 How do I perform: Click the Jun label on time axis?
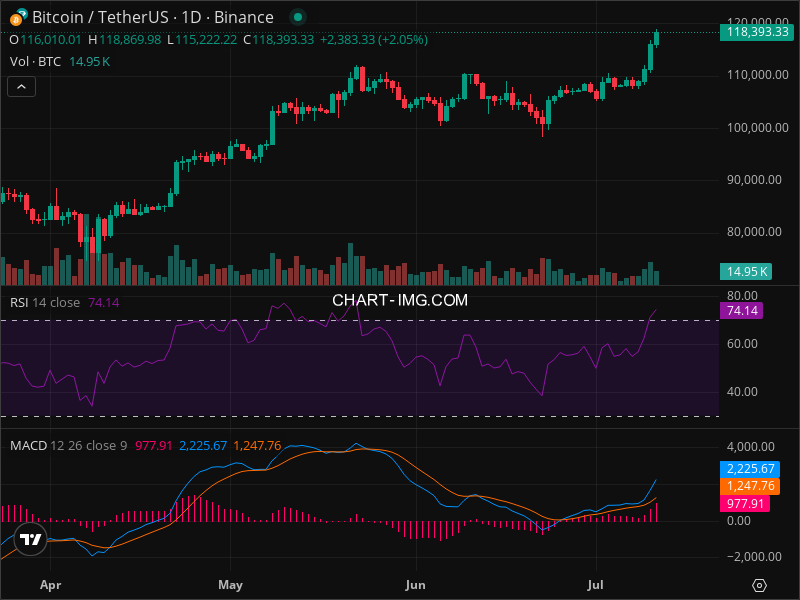(x=415, y=585)
